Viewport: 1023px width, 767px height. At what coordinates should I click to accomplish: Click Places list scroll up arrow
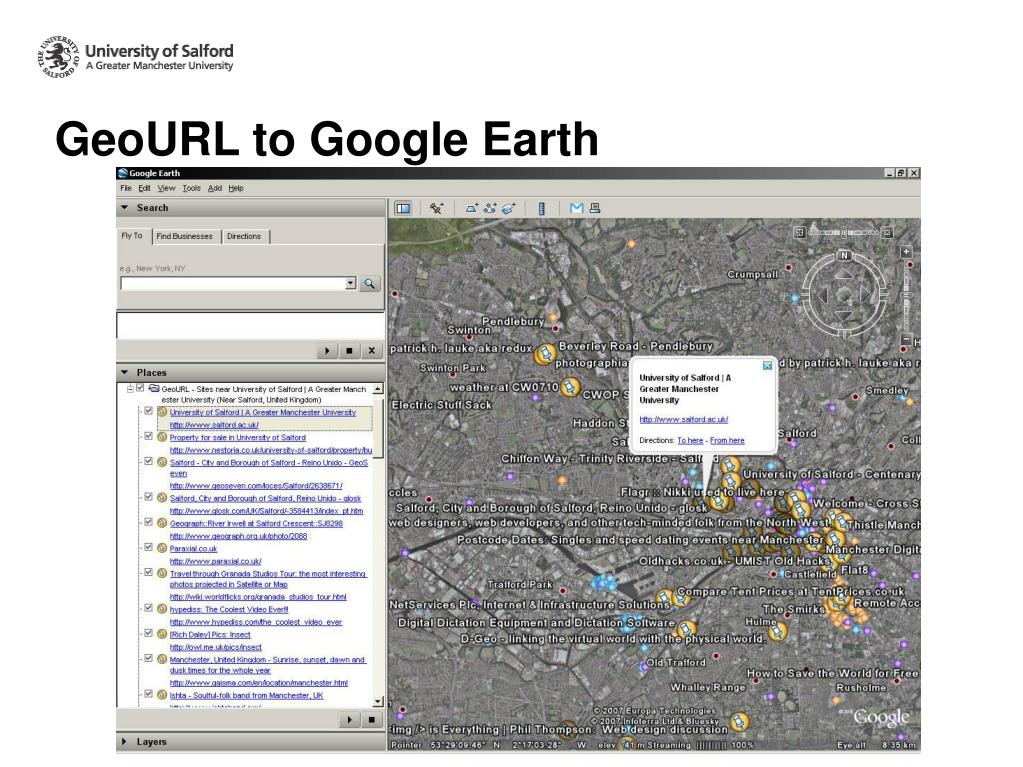378,389
